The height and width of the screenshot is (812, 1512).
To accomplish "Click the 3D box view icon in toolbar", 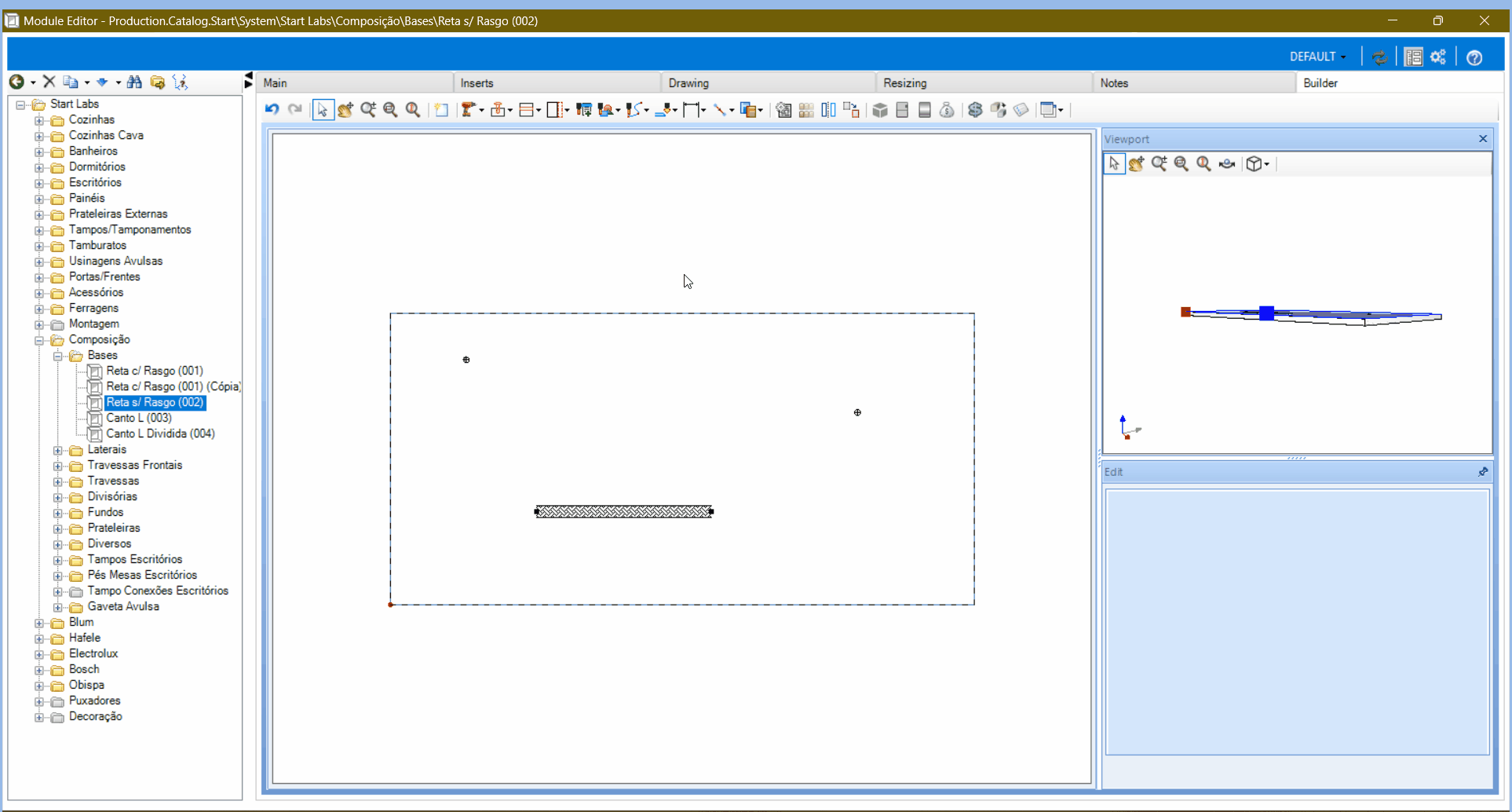I will [880, 110].
